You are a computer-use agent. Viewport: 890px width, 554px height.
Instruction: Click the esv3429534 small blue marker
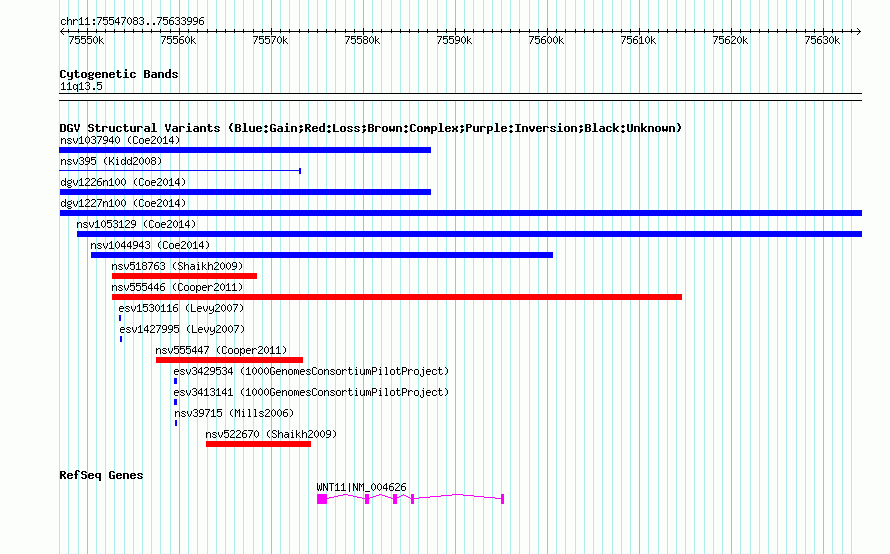175,381
